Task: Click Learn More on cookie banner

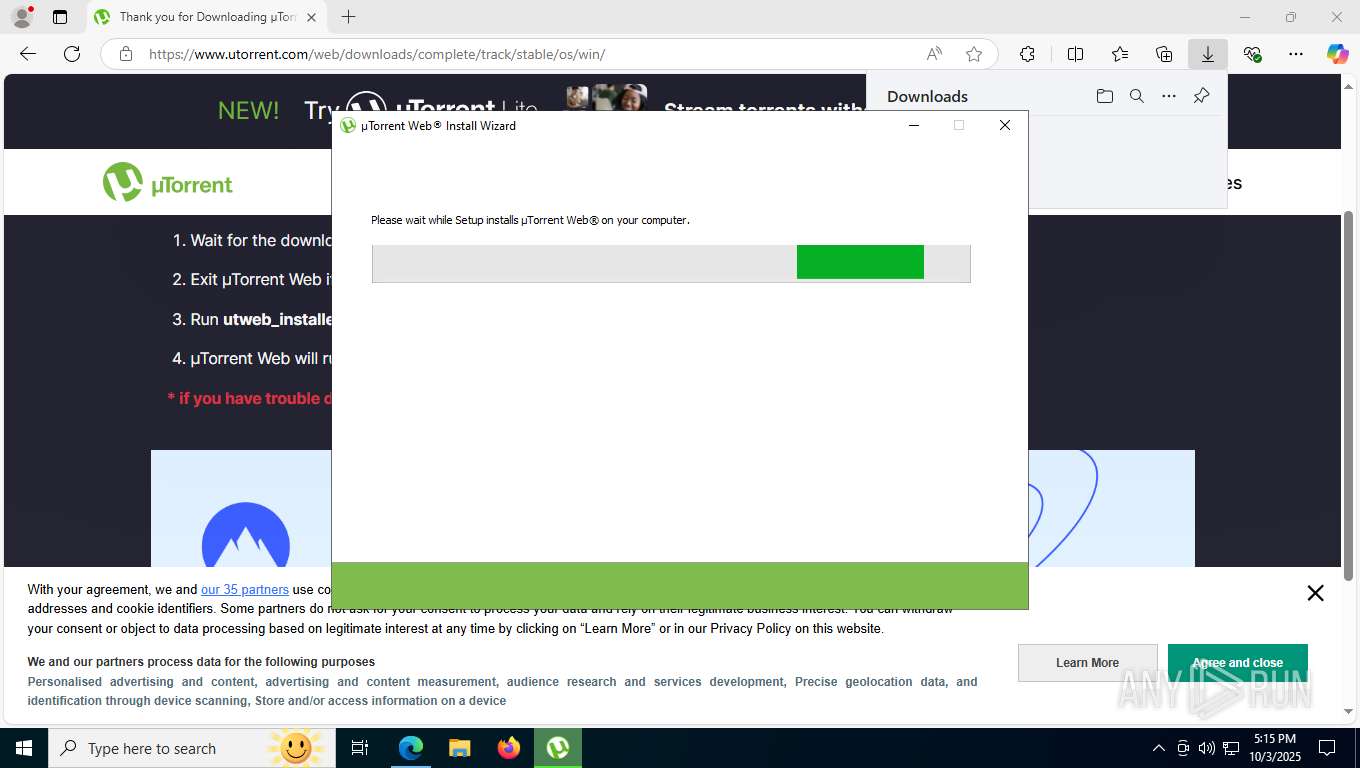Action: point(1087,663)
